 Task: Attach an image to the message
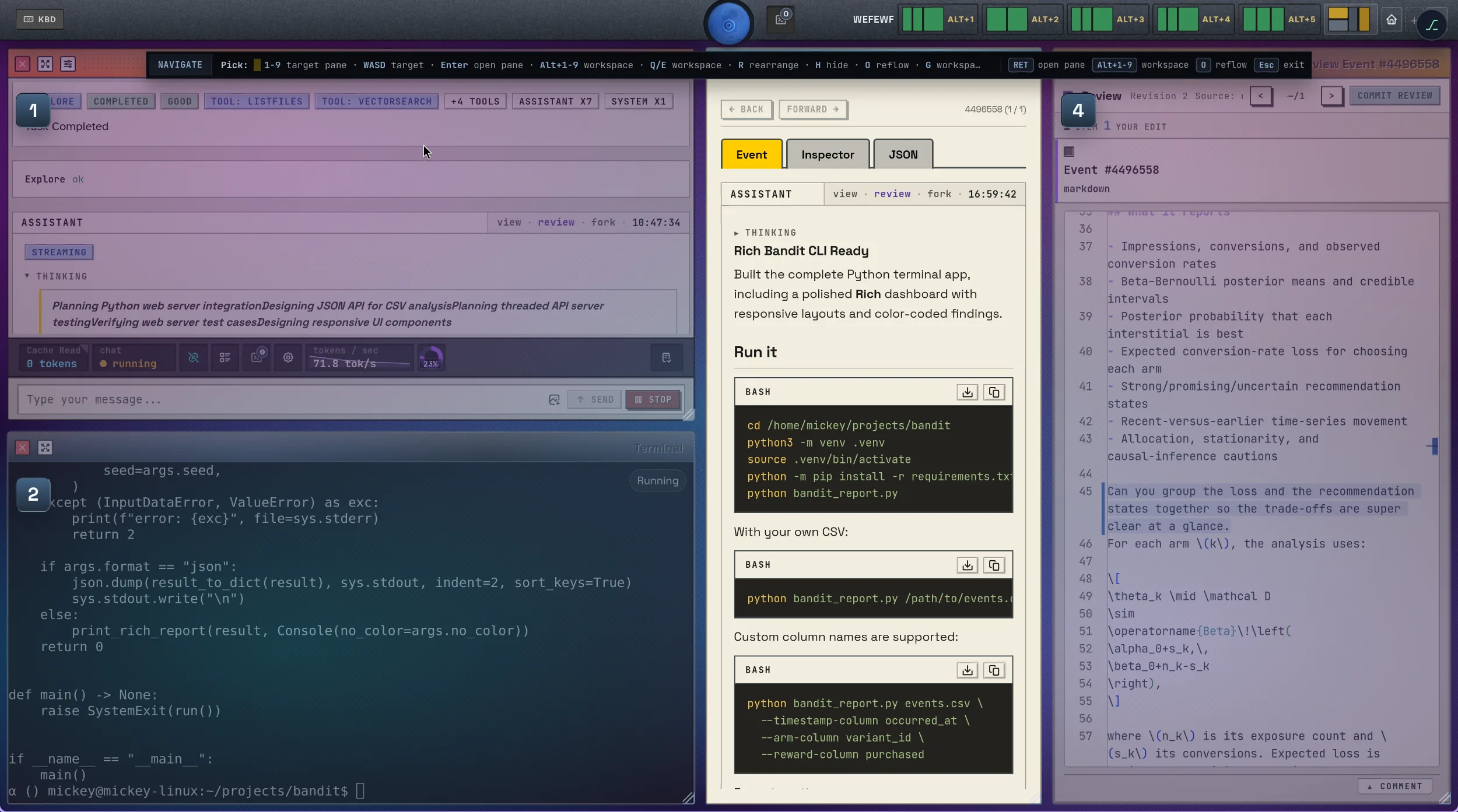click(x=554, y=400)
